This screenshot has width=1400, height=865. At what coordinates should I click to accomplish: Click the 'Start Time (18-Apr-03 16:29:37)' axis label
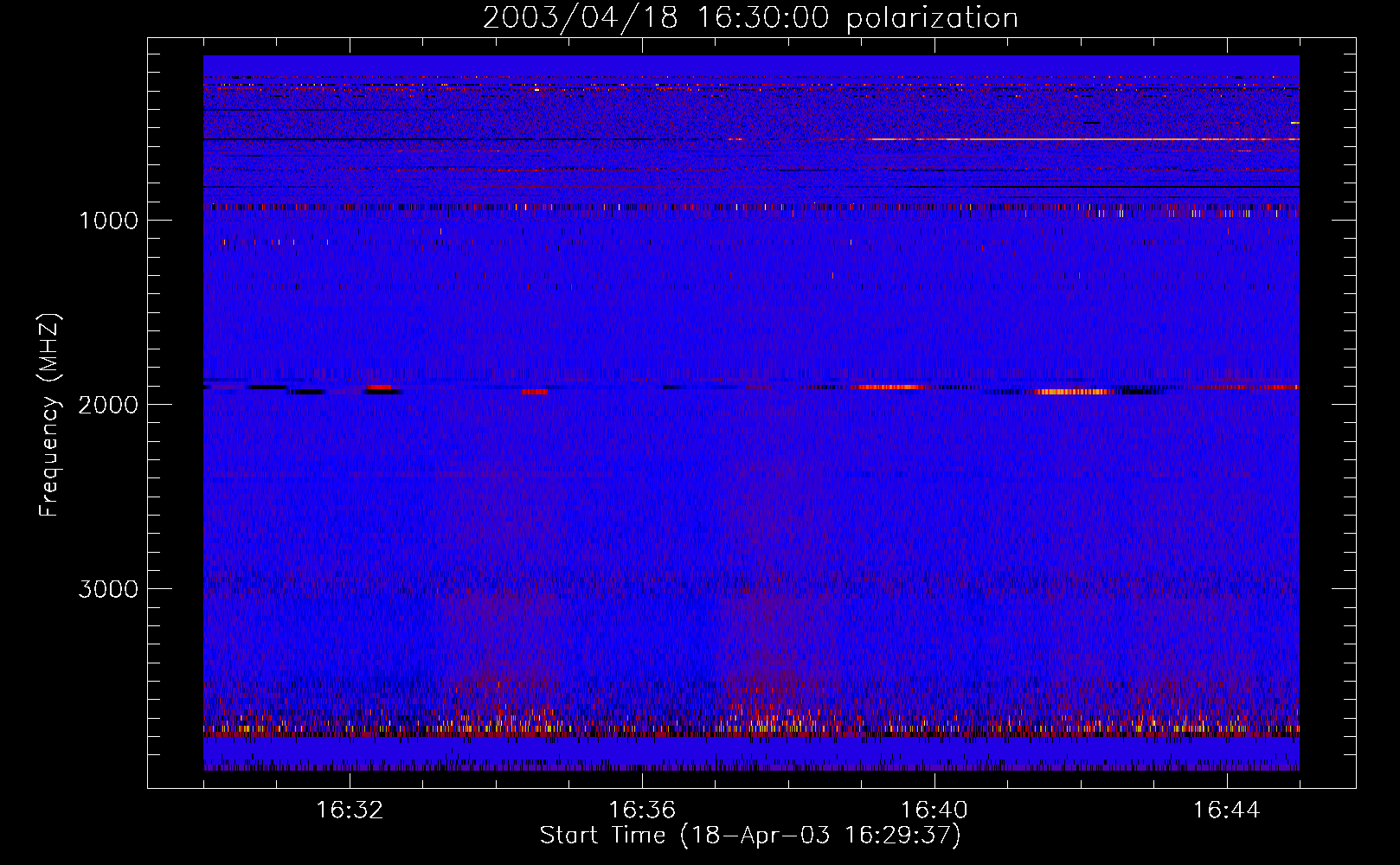tap(750, 836)
